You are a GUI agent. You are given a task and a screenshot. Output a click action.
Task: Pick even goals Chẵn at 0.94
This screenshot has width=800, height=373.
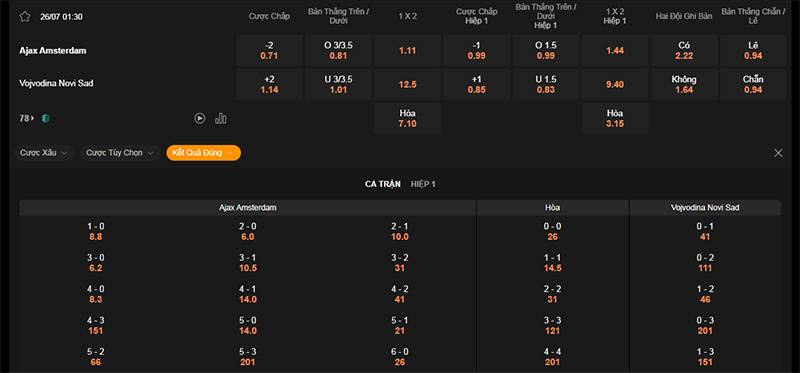pyautogui.click(x=753, y=84)
